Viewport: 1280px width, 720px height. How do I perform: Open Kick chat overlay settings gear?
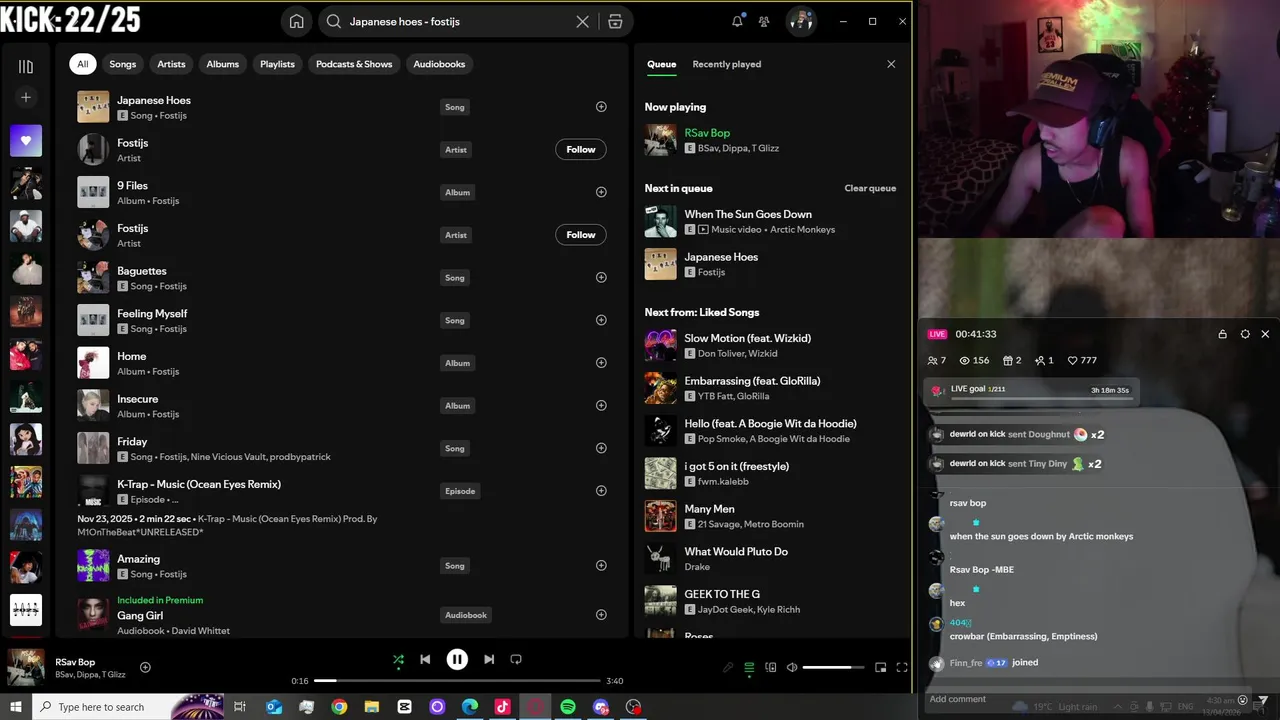coord(1245,334)
